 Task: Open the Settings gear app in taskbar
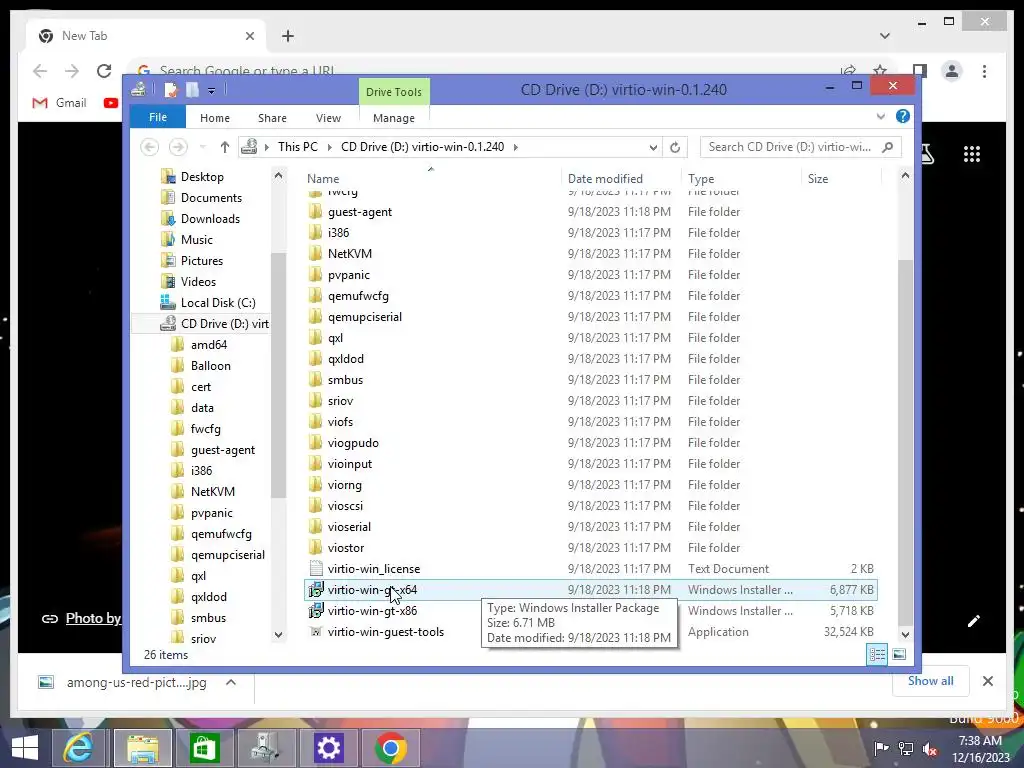(328, 748)
